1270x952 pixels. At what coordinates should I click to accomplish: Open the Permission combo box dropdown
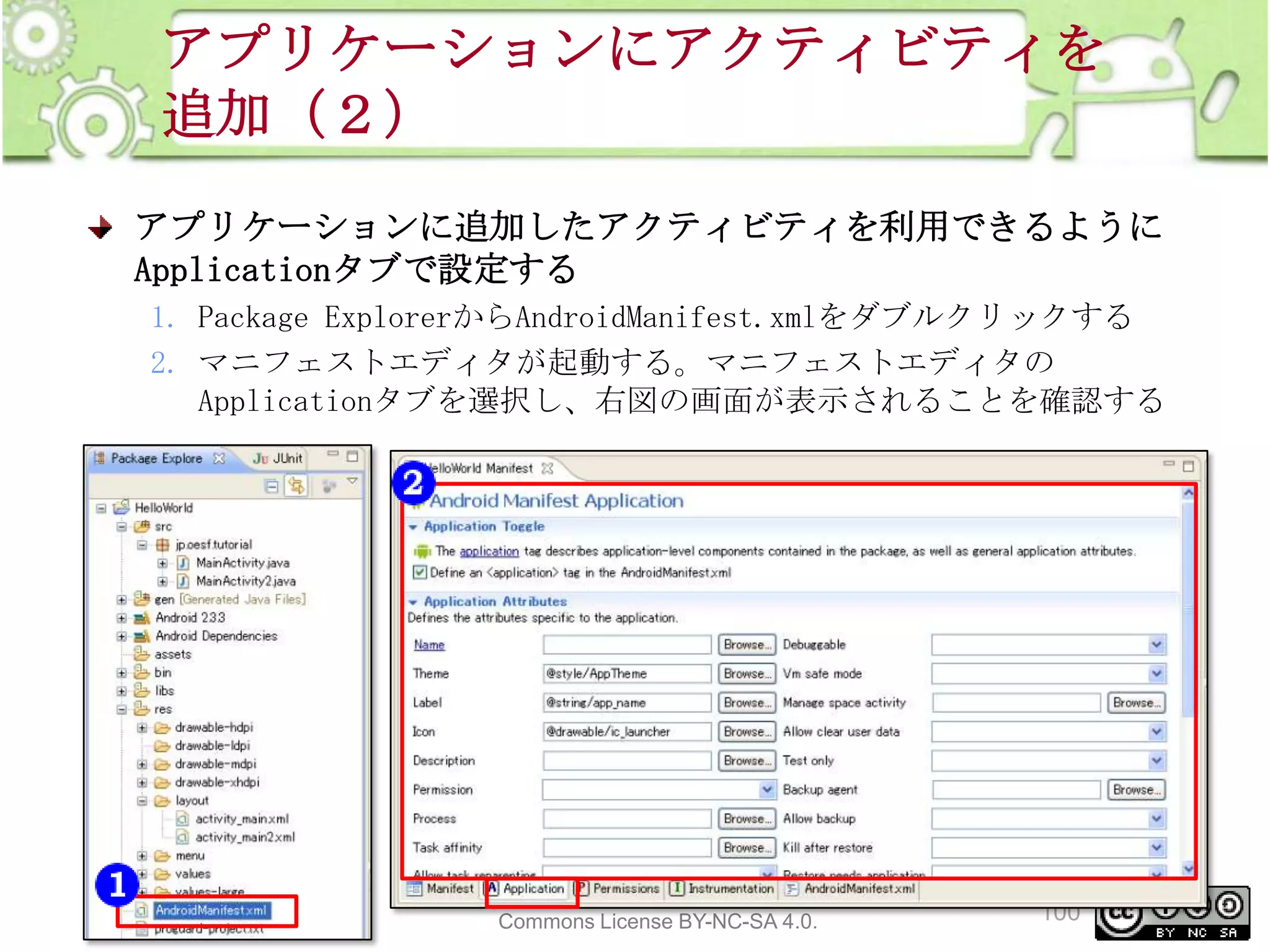pos(767,790)
